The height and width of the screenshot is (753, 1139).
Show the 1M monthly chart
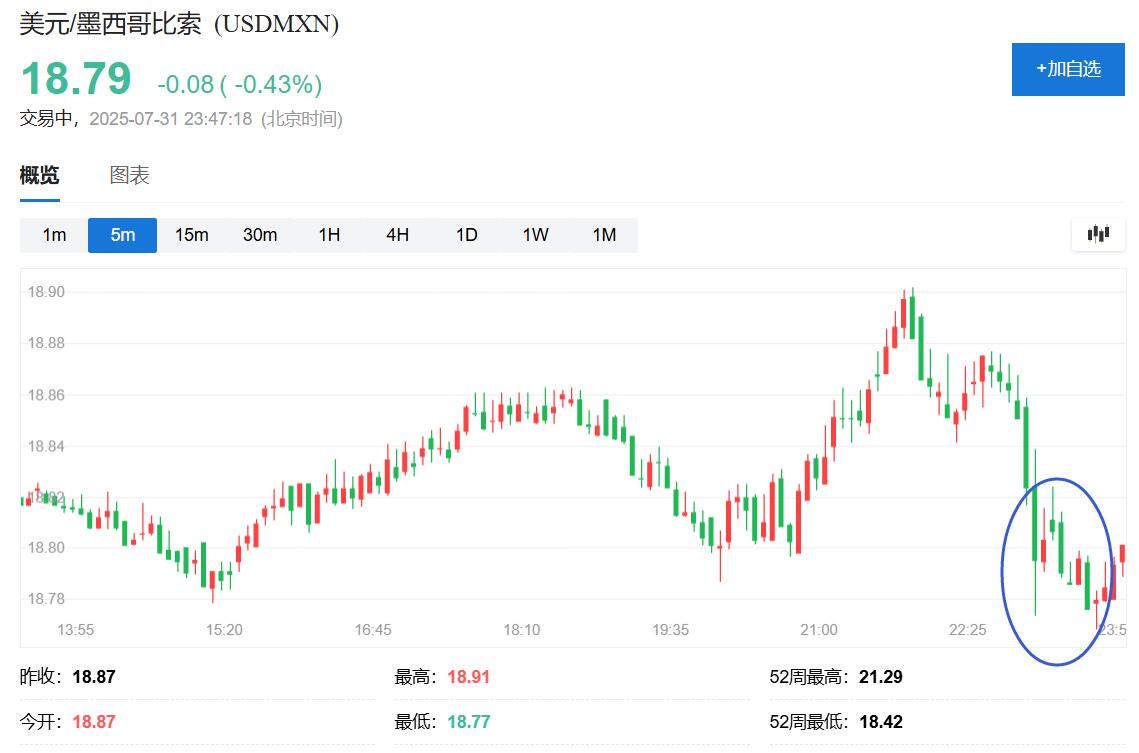click(x=604, y=235)
